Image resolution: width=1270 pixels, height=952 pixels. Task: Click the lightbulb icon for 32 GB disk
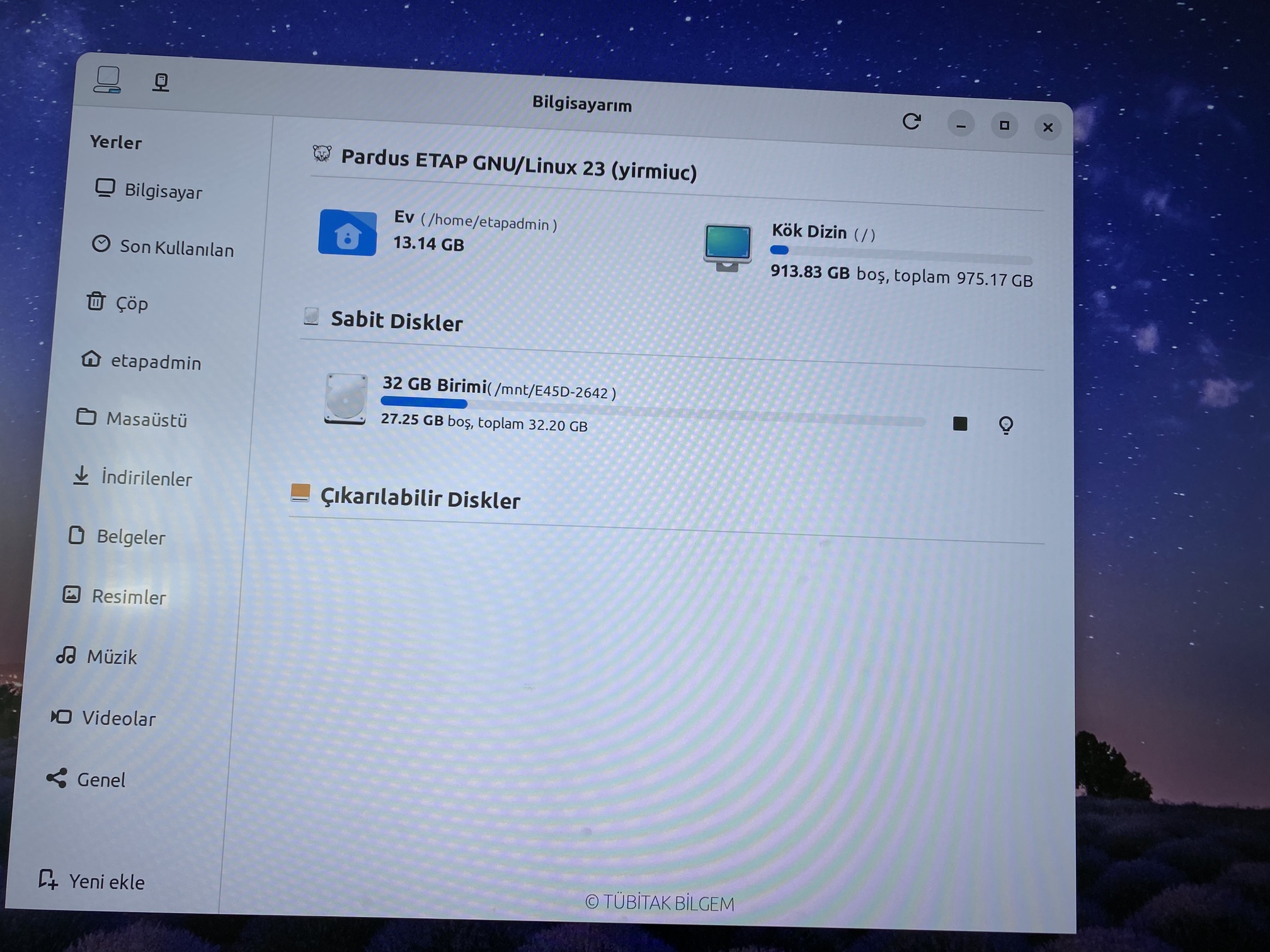1005,426
